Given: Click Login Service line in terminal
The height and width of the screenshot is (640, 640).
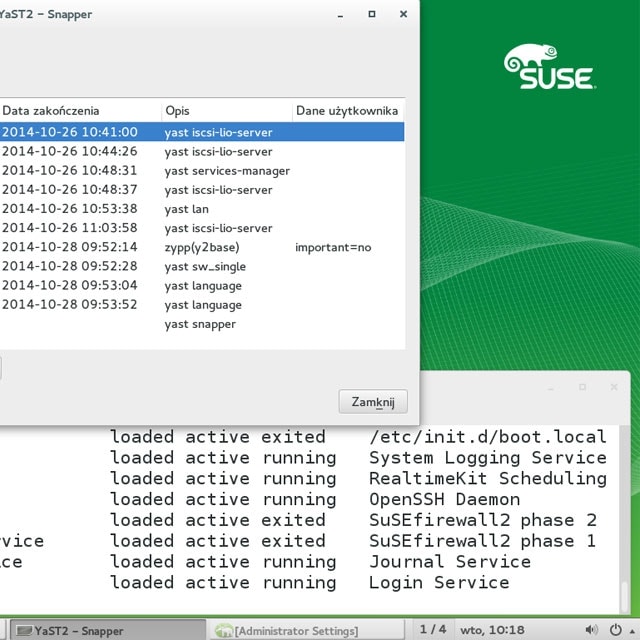Looking at the screenshot, I should 439,582.
